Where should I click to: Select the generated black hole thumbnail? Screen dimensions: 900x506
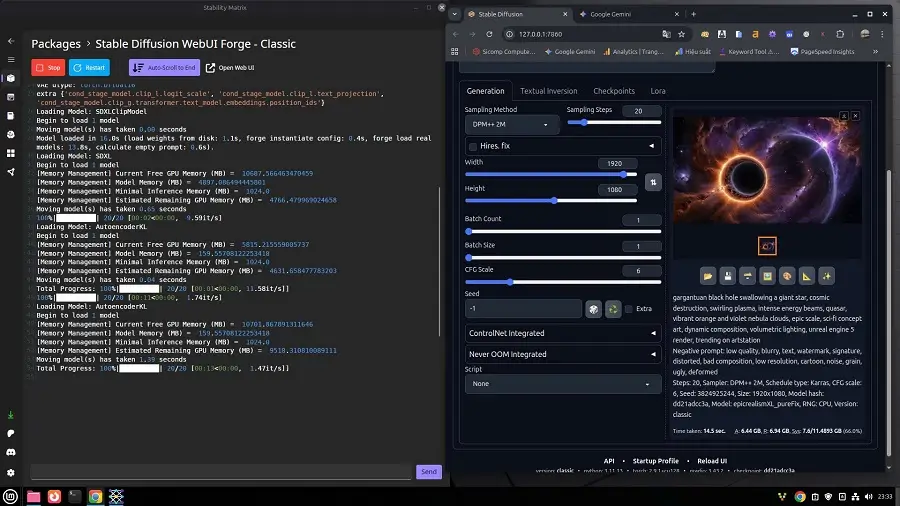pyautogui.click(x=767, y=246)
